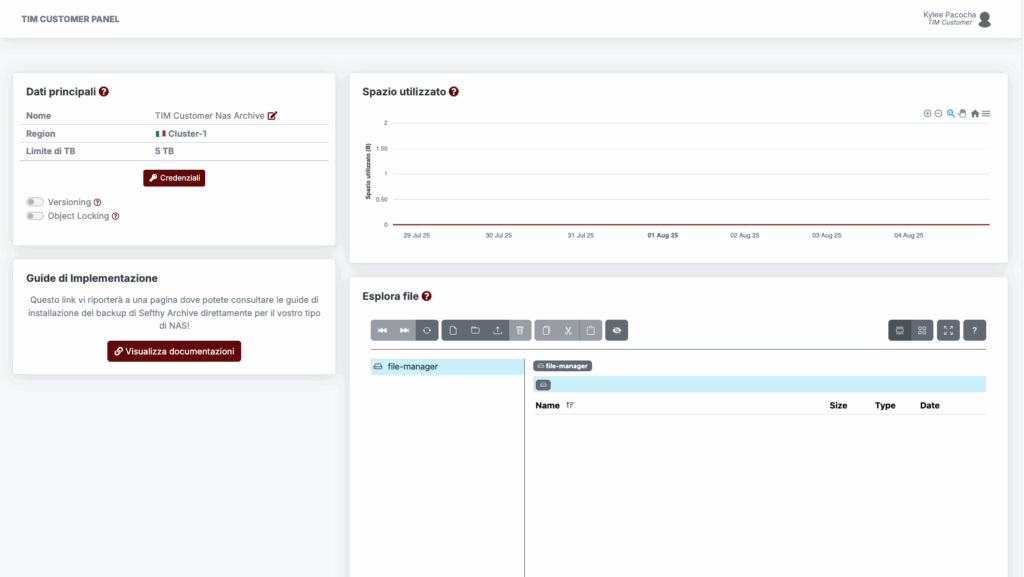
Task: Click the chart zoom-in plus icon
Action: (x=927, y=113)
